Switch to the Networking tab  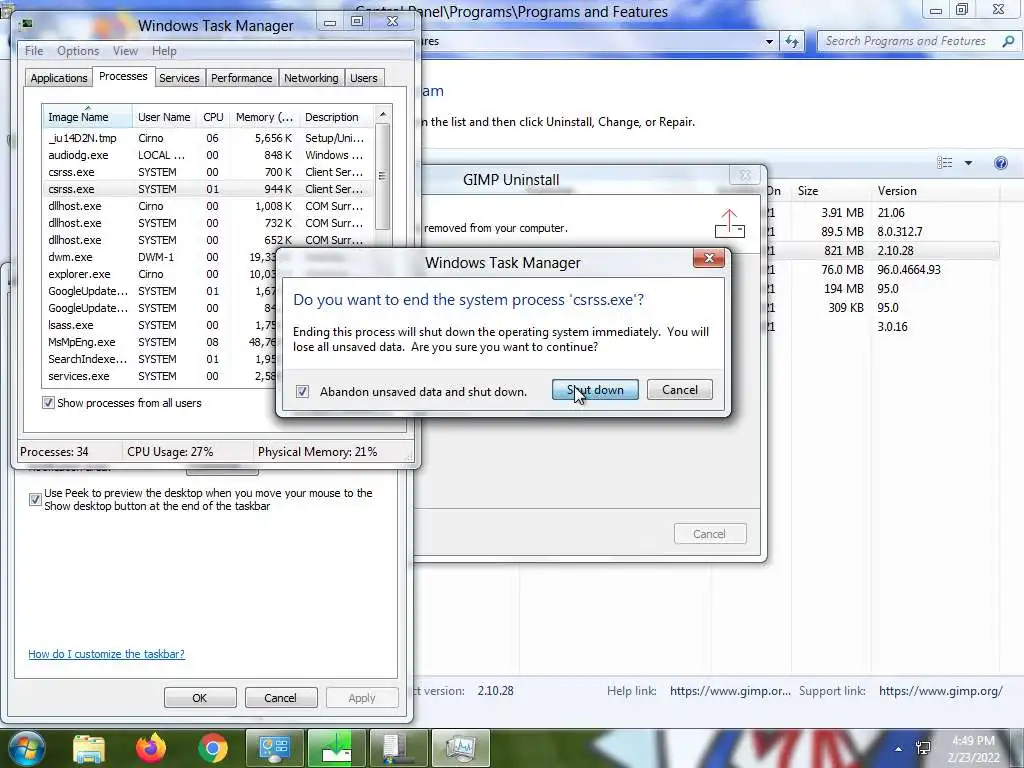click(x=311, y=78)
